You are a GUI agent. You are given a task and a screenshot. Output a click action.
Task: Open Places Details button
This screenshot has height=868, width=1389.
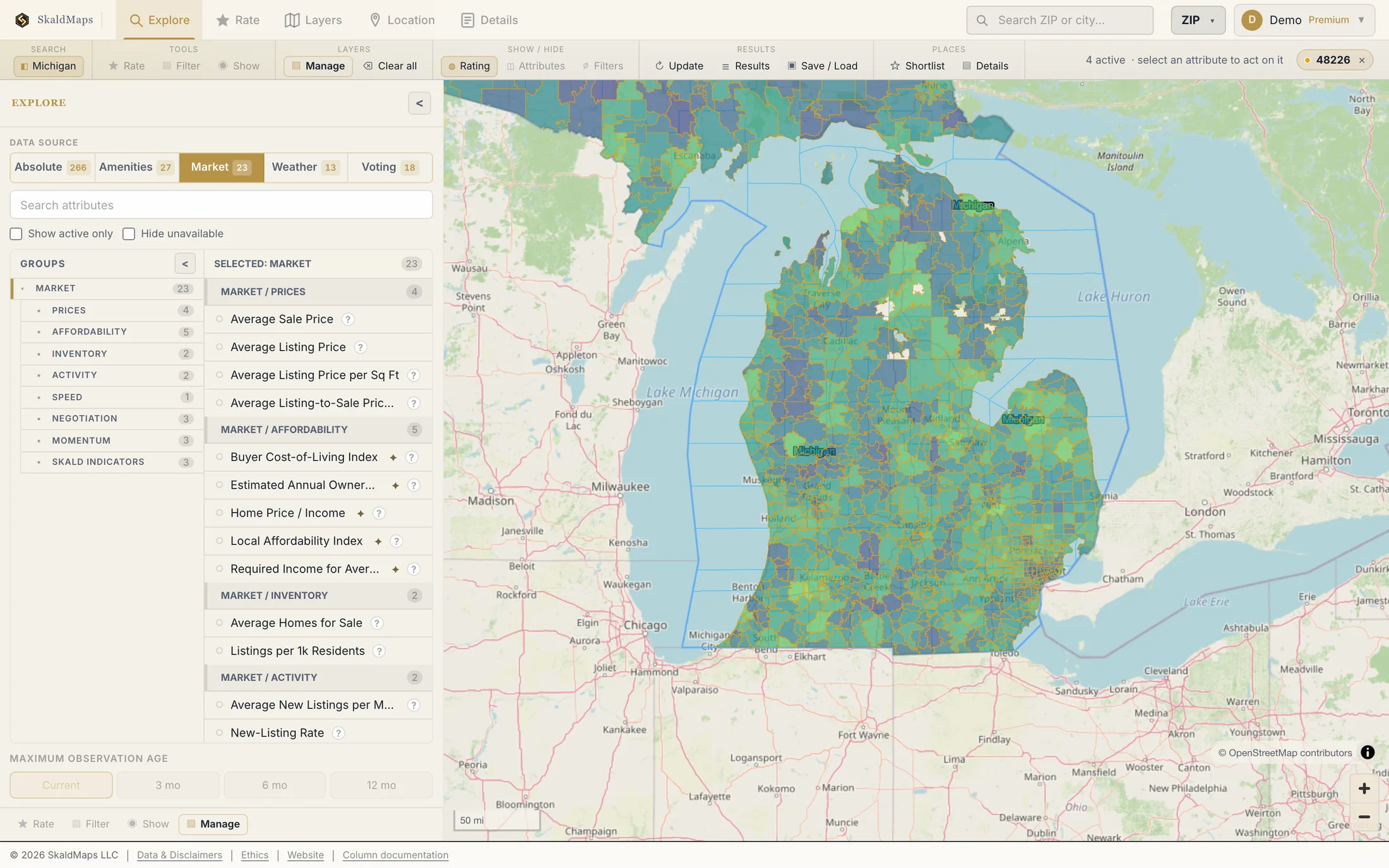pos(986,66)
